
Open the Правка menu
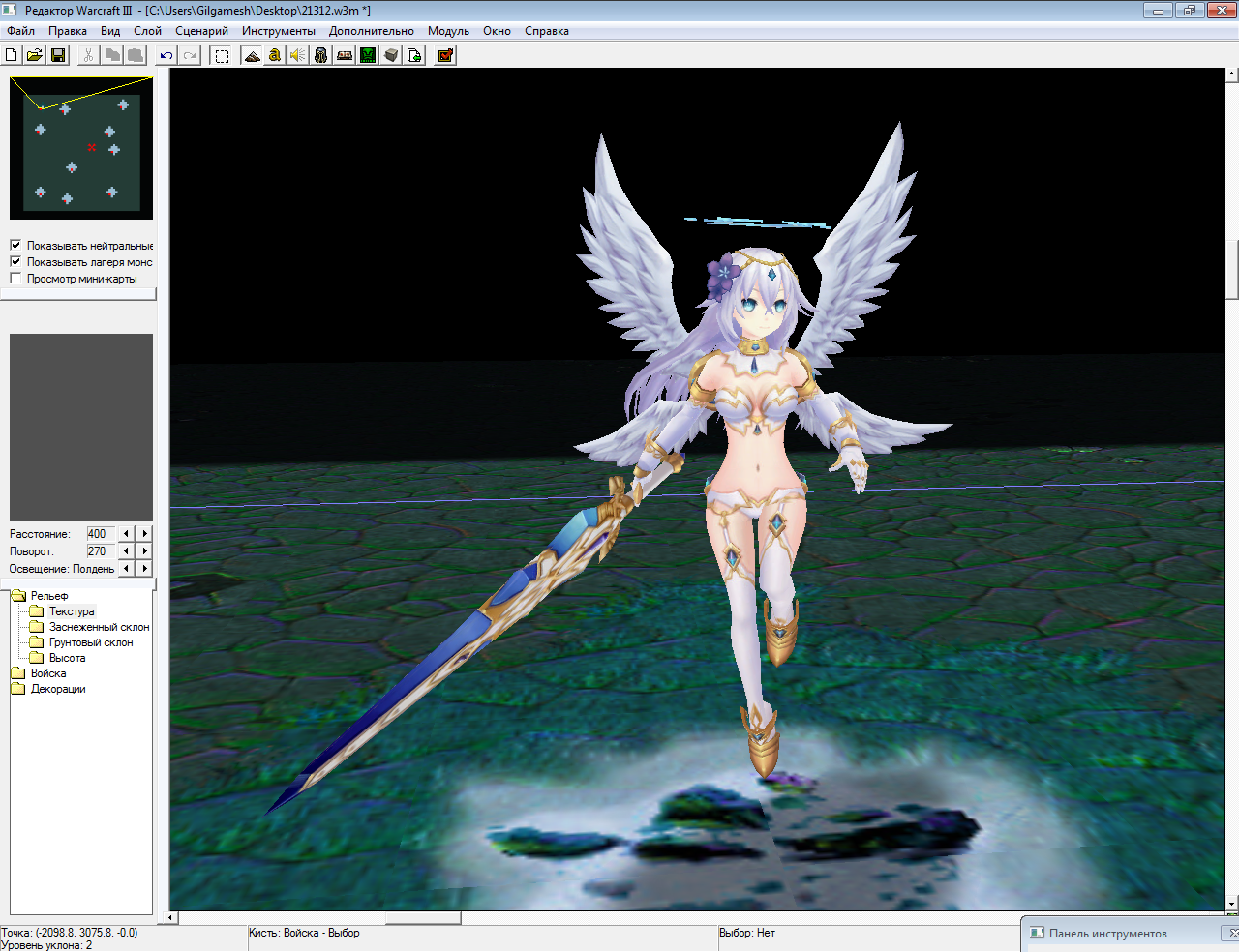[x=68, y=31]
